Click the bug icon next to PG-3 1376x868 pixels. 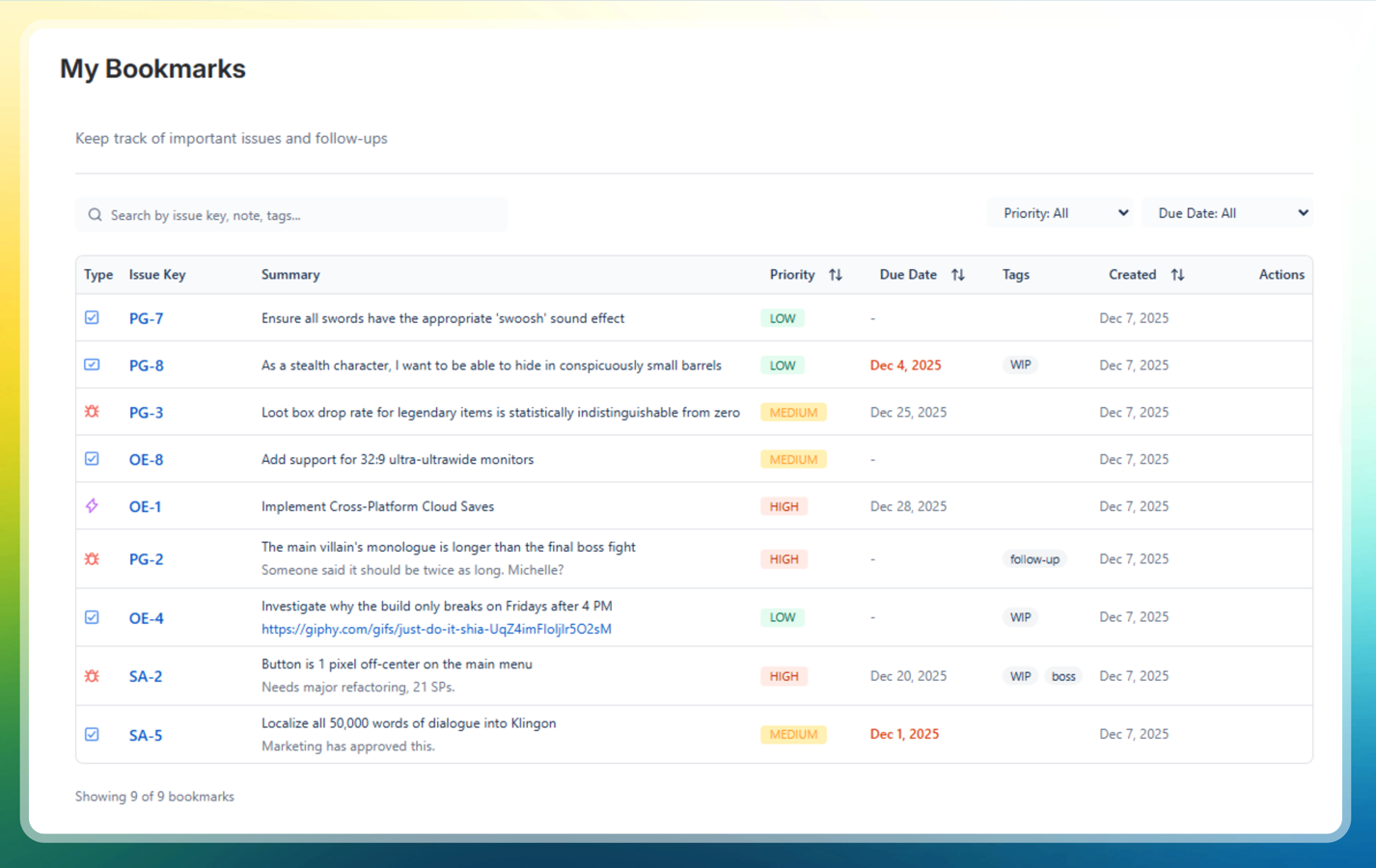click(x=92, y=411)
